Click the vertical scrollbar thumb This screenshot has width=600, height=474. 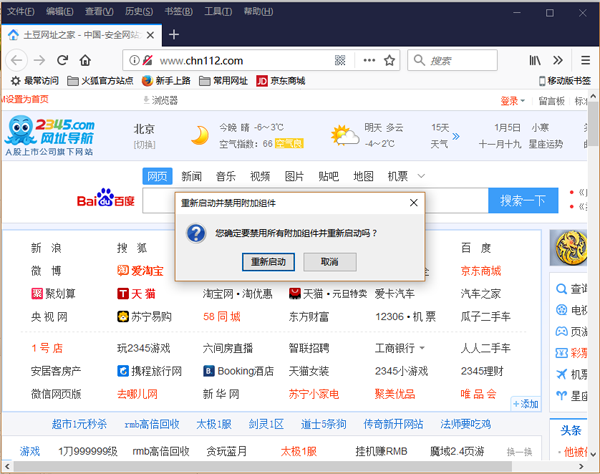(593, 122)
